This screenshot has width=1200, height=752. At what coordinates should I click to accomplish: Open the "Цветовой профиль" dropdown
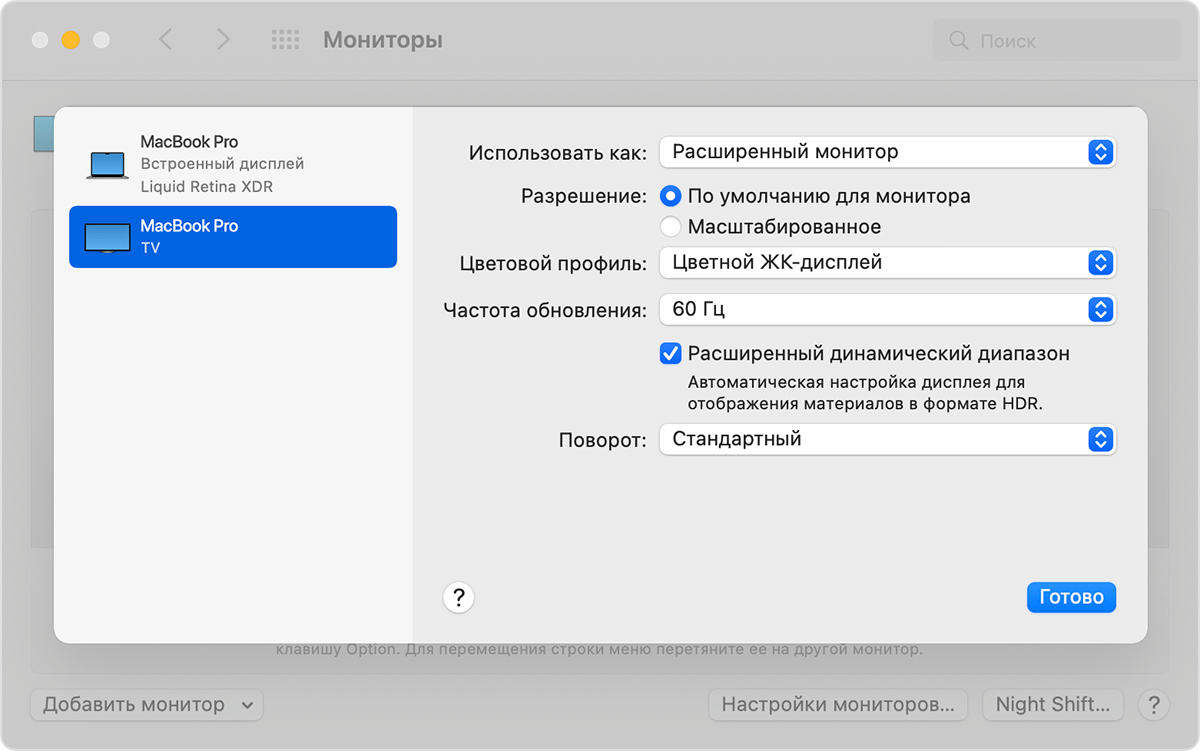(887, 263)
